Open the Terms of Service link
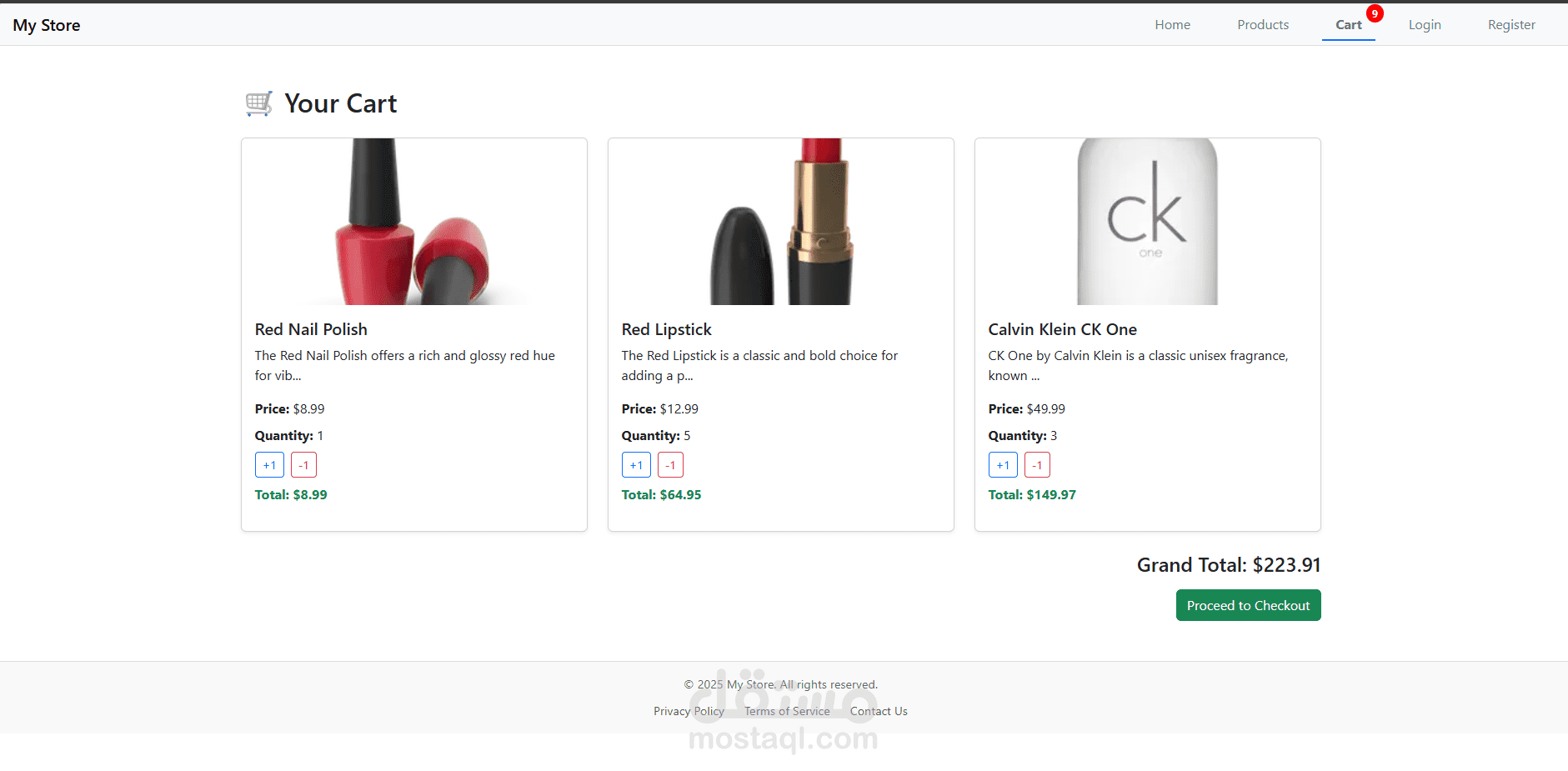This screenshot has height=771, width=1568. 787,711
